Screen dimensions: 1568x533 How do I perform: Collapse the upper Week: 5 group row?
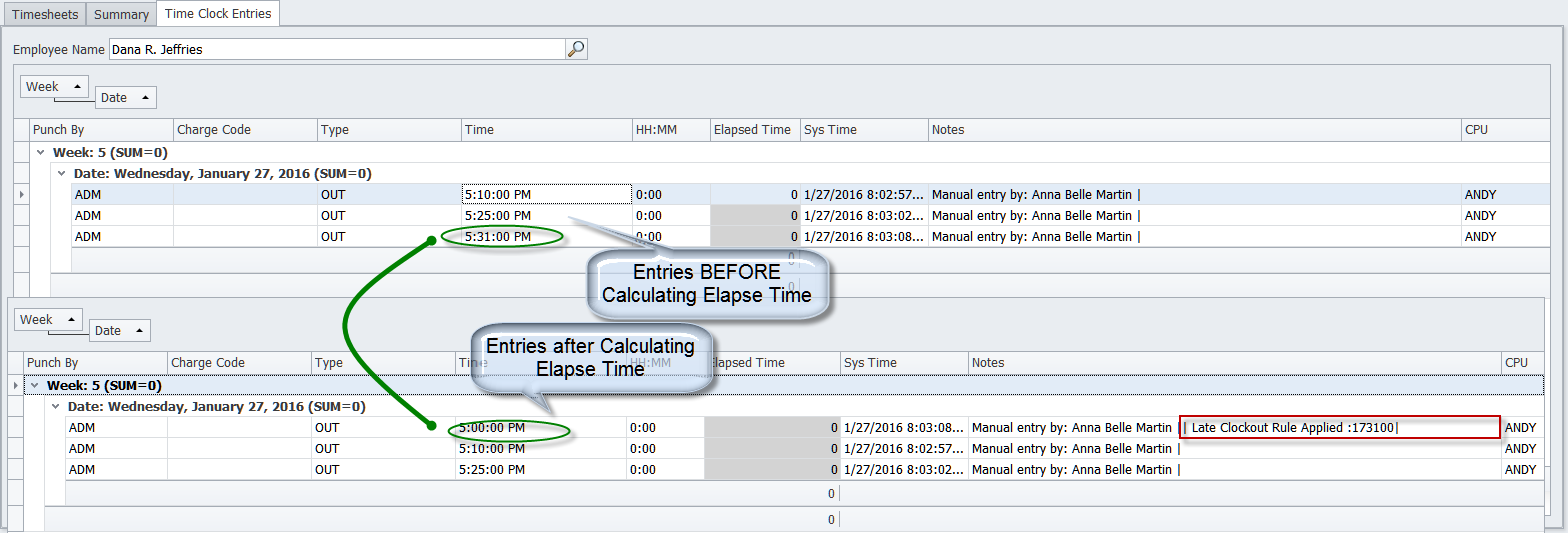(40, 153)
